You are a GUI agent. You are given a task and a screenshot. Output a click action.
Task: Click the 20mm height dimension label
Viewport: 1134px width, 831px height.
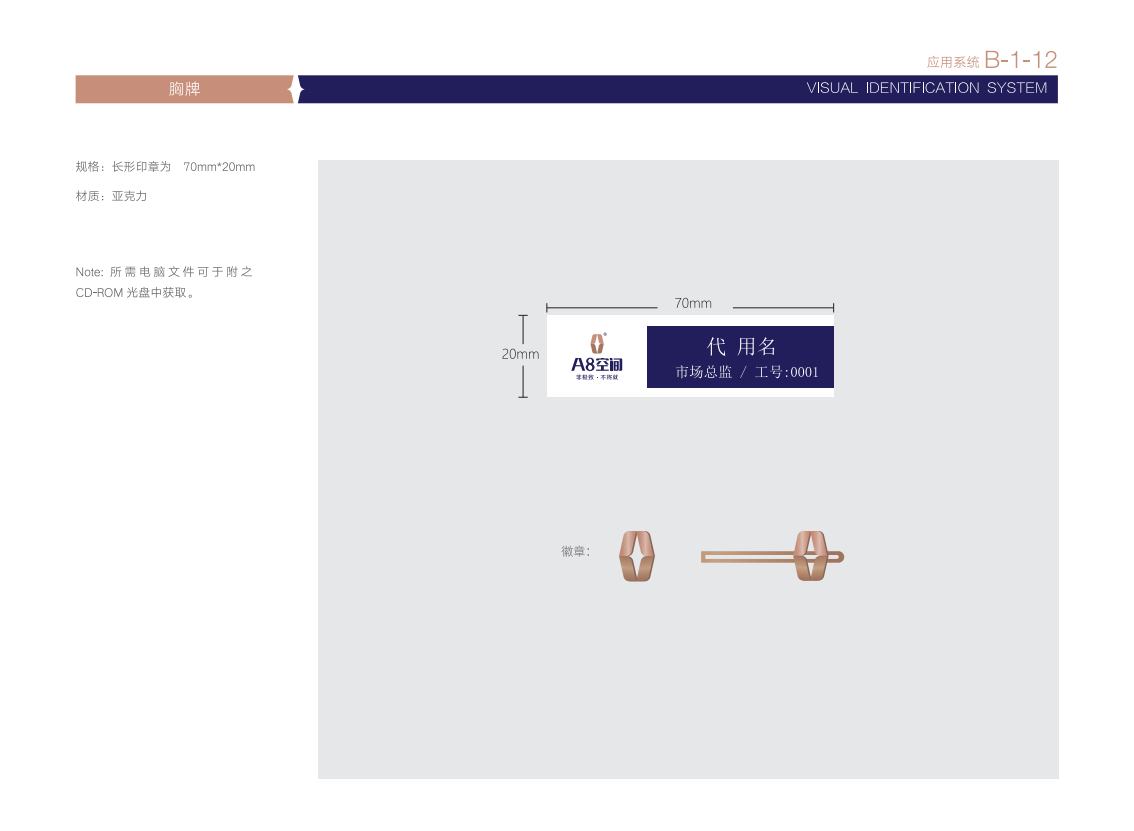click(x=520, y=354)
